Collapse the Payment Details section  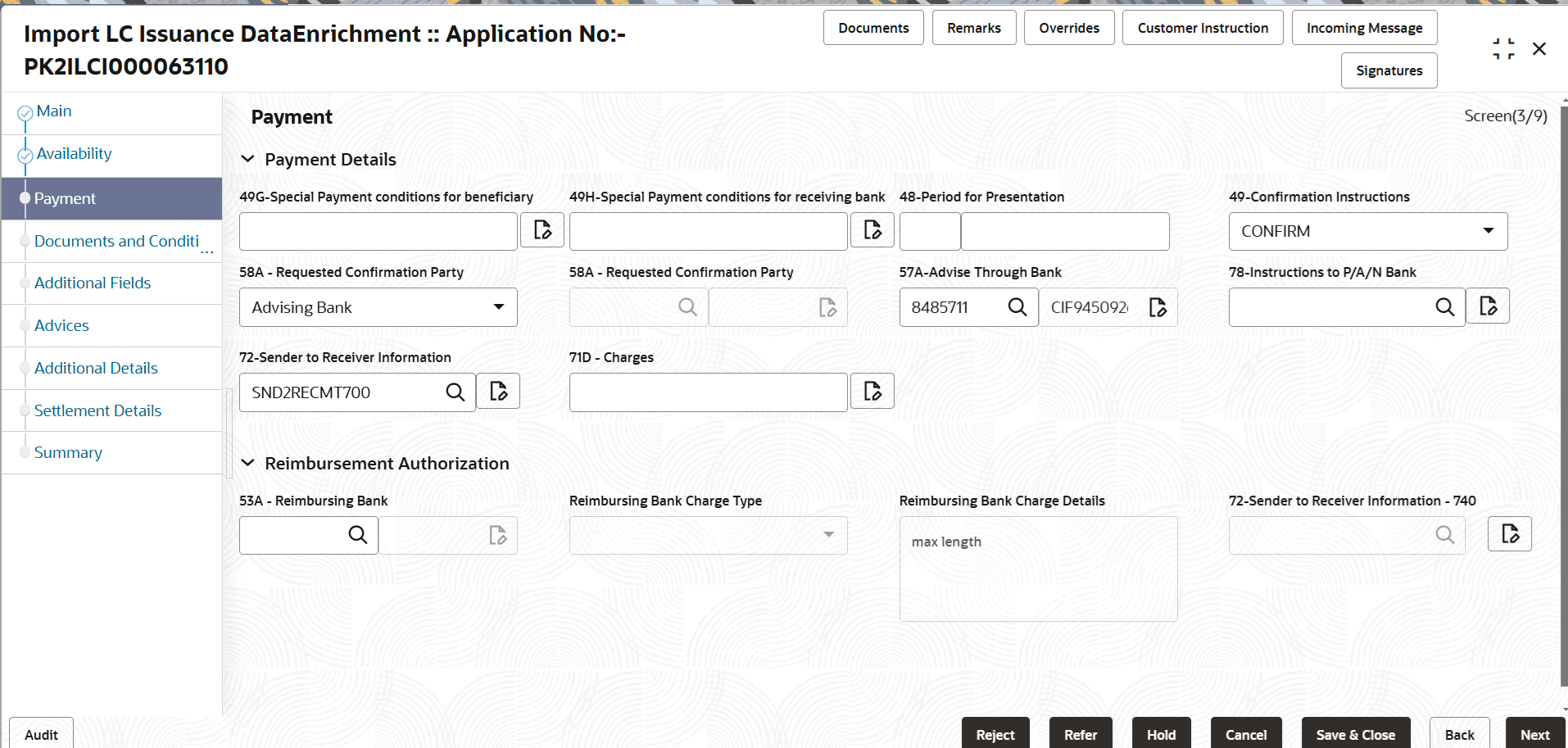pyautogui.click(x=247, y=159)
